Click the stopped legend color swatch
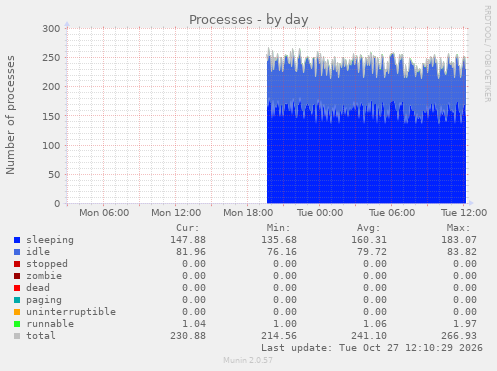This screenshot has height=371, width=497. (x=17, y=264)
